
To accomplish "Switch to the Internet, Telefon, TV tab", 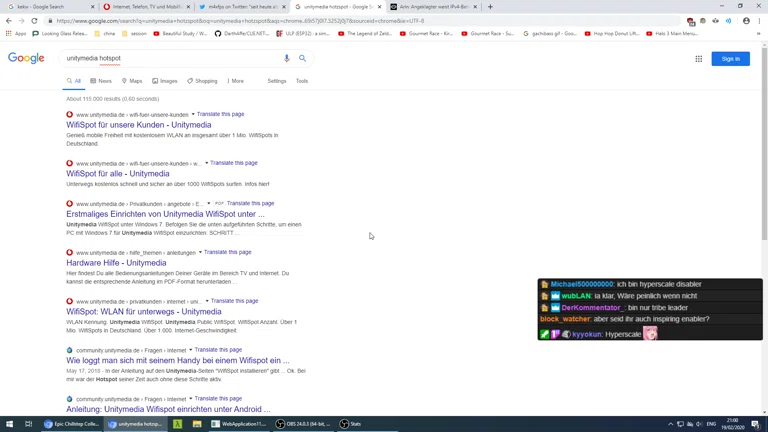I will pyautogui.click(x=146, y=7).
